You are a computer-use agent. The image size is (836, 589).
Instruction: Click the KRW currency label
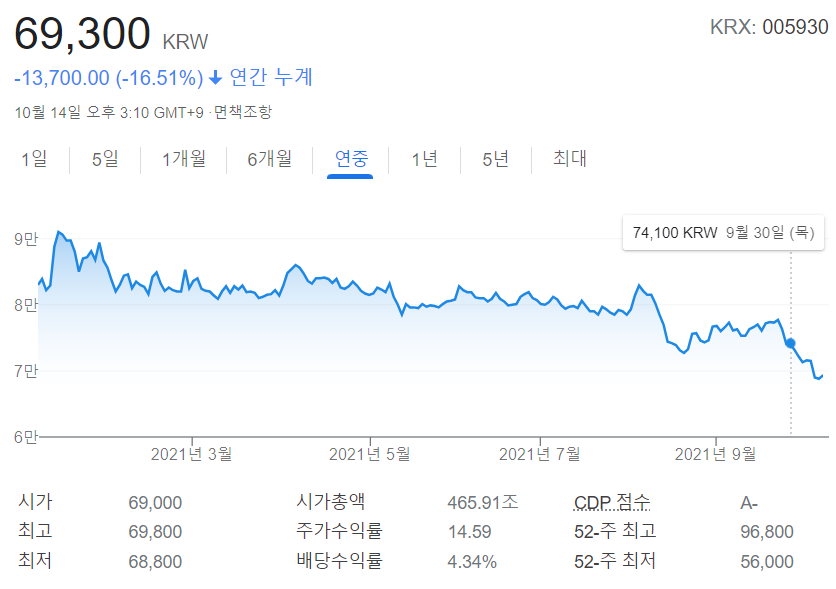[185, 42]
